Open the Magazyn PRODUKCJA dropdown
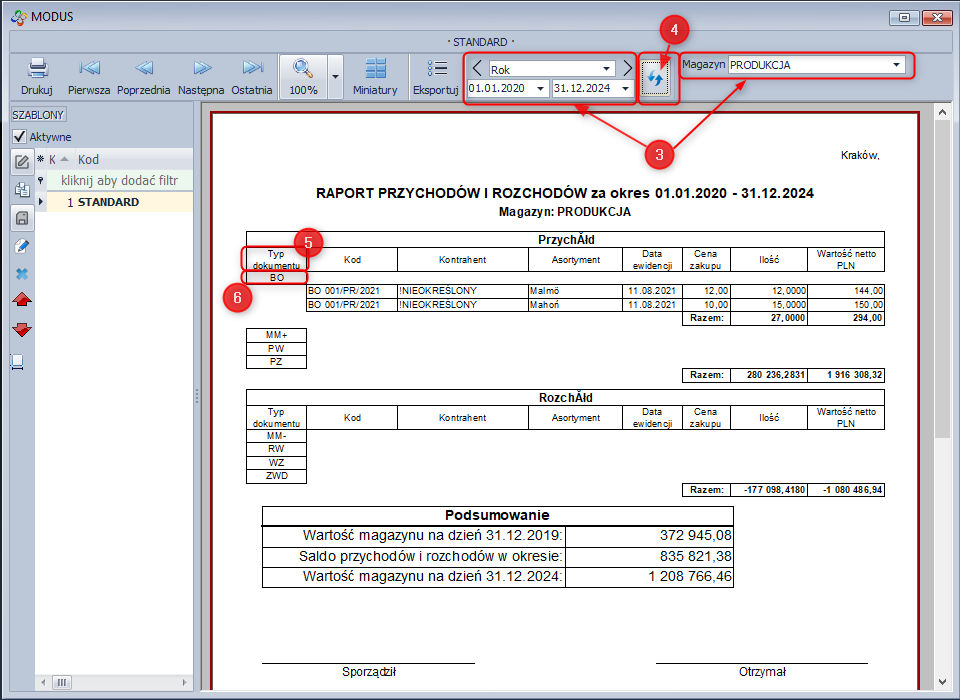 (x=896, y=66)
